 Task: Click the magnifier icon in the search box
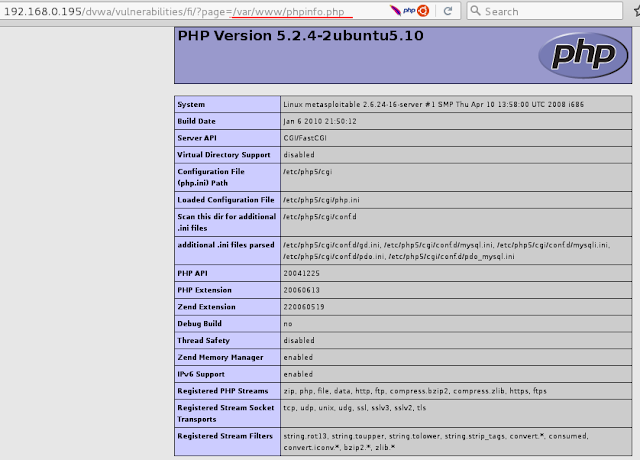click(x=475, y=11)
